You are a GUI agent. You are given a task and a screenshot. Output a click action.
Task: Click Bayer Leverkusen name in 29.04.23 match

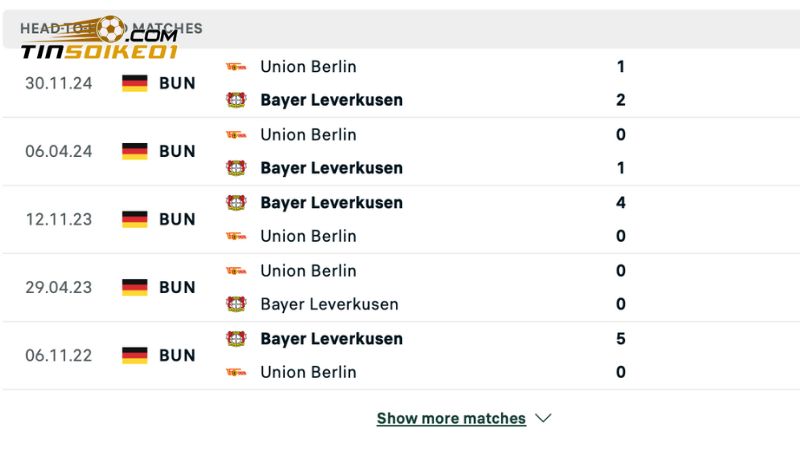329,304
